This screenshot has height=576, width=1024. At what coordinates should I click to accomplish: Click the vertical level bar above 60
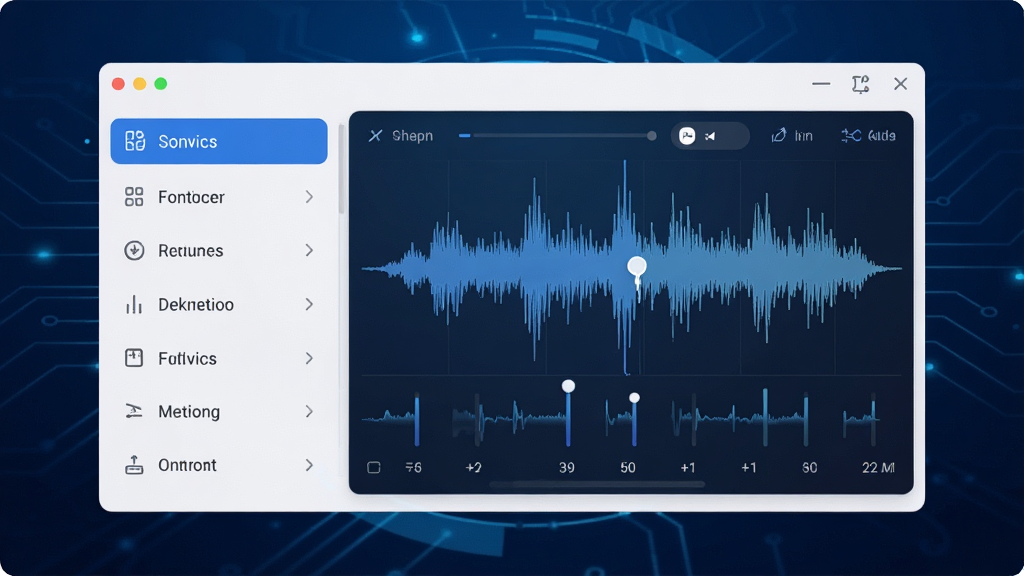click(806, 419)
